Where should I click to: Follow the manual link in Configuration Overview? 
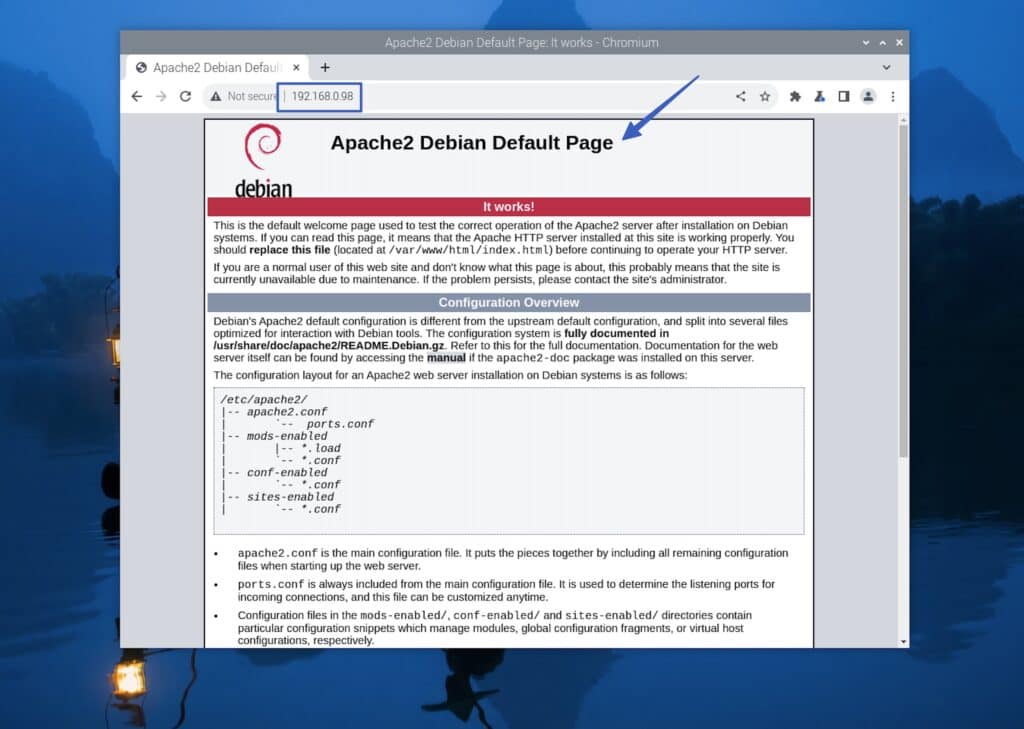coord(447,357)
